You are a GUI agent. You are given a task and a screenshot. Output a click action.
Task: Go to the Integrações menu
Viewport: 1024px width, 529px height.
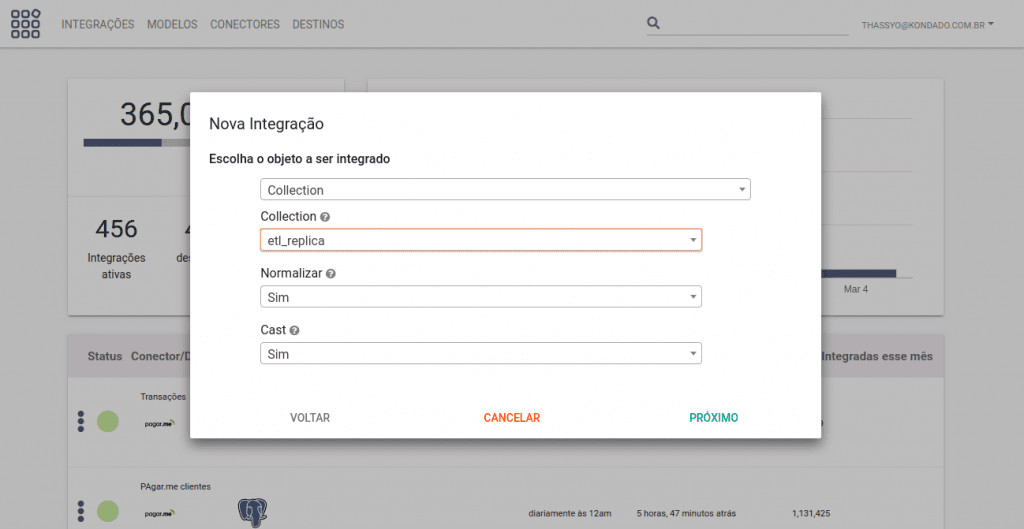[97, 24]
